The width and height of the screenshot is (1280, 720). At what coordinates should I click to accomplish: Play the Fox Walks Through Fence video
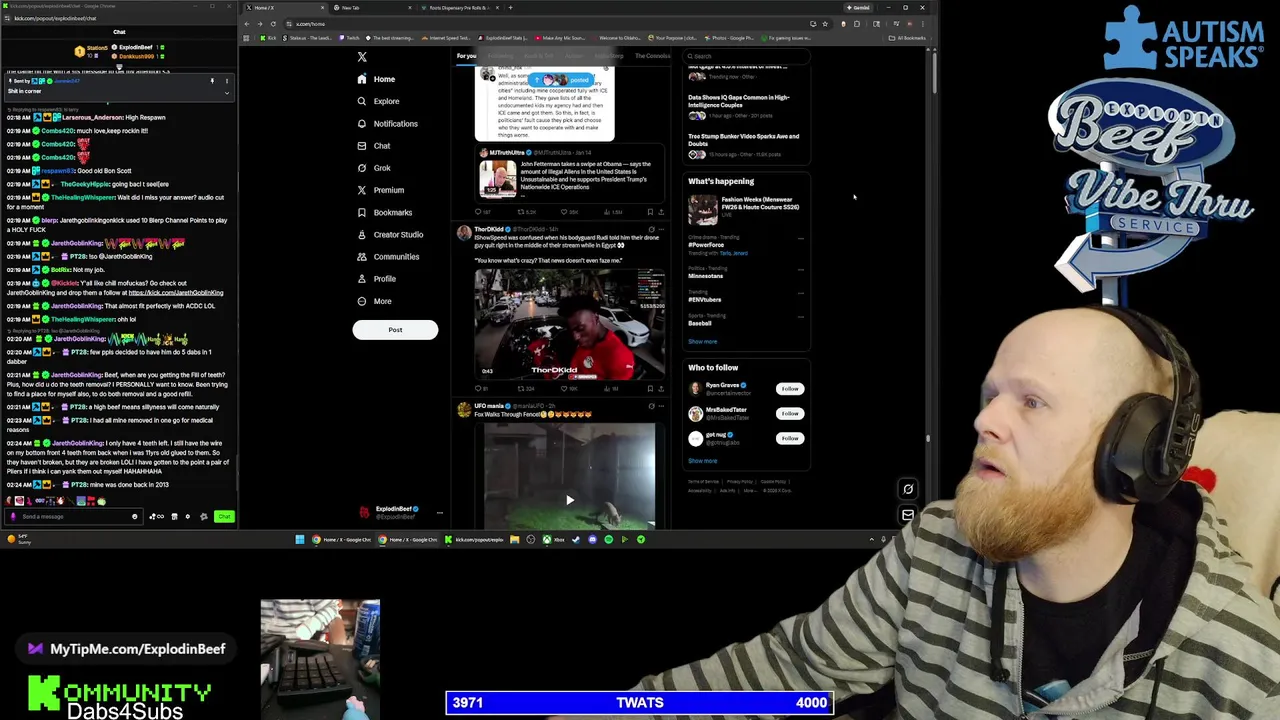(x=569, y=499)
